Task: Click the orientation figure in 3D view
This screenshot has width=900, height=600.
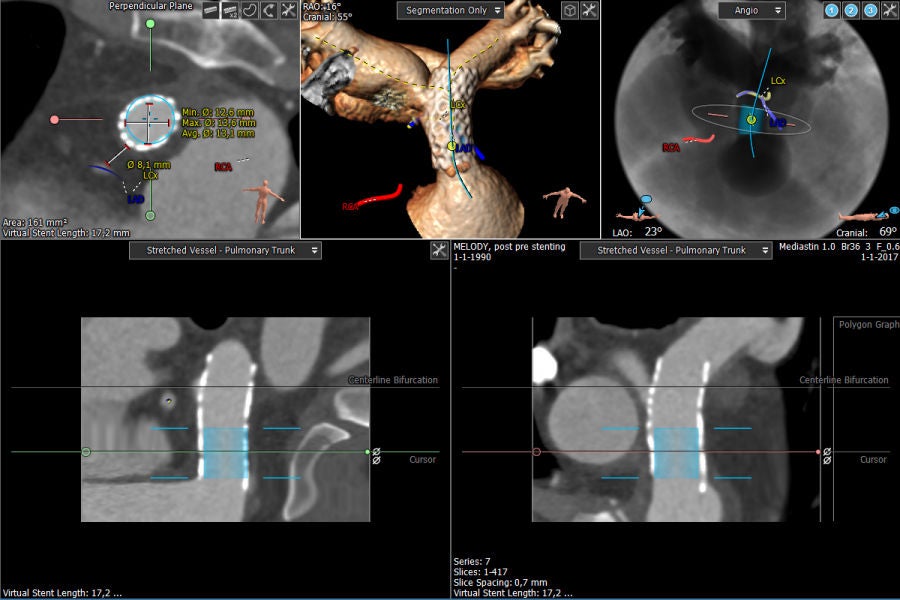Action: pos(564,202)
